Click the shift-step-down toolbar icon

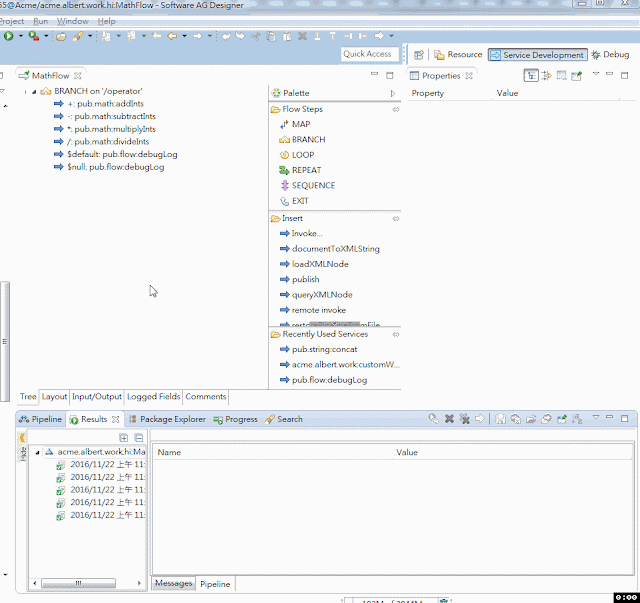pos(333,36)
